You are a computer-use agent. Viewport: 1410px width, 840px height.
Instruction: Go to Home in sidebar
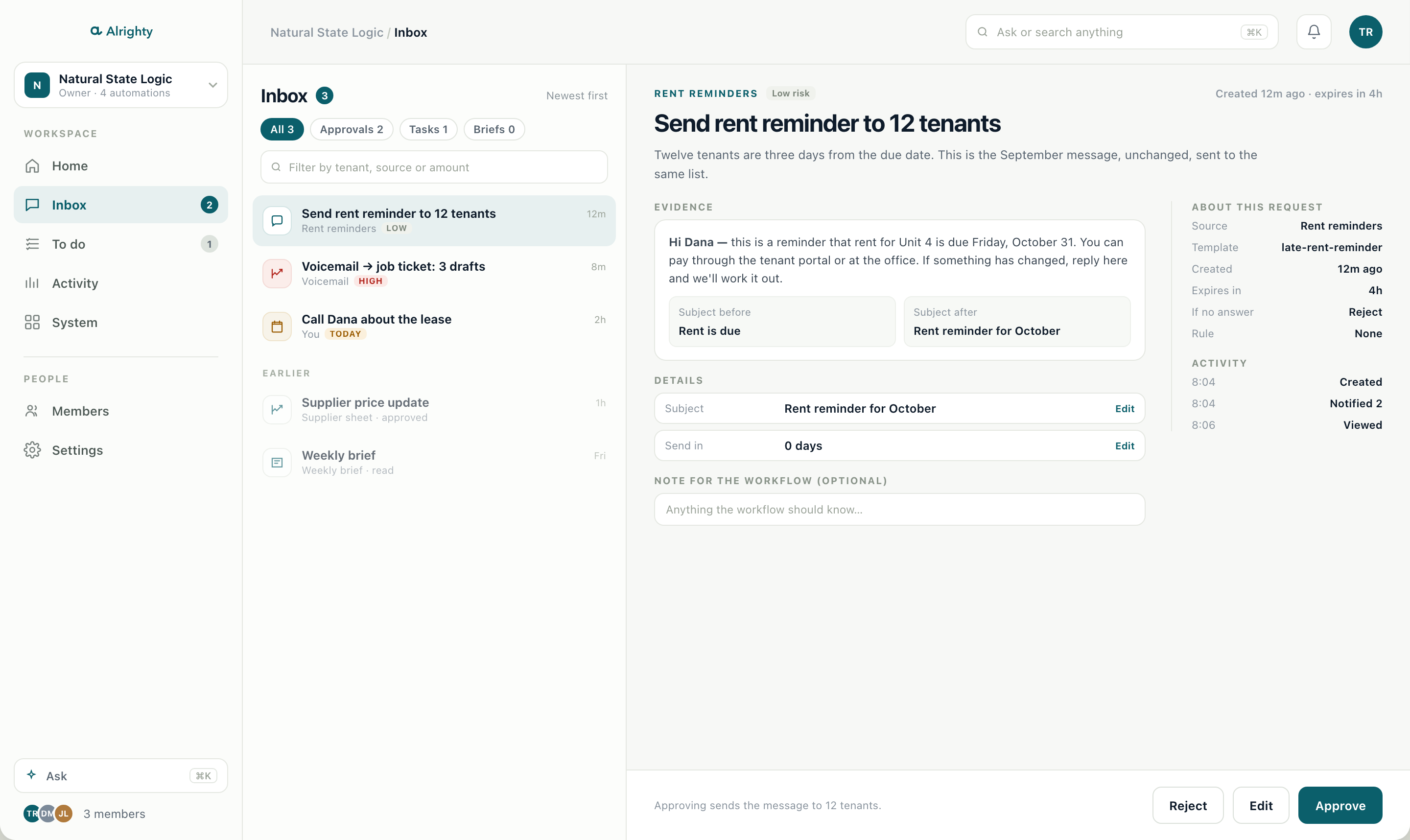(x=120, y=166)
